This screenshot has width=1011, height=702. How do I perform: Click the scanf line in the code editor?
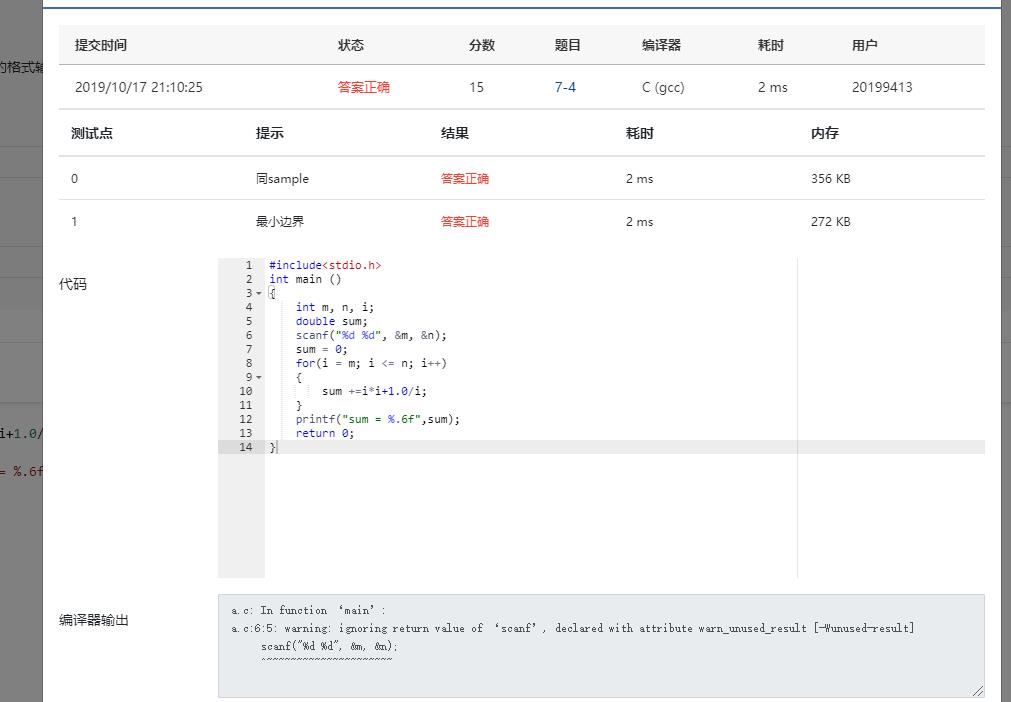[x=371, y=336]
